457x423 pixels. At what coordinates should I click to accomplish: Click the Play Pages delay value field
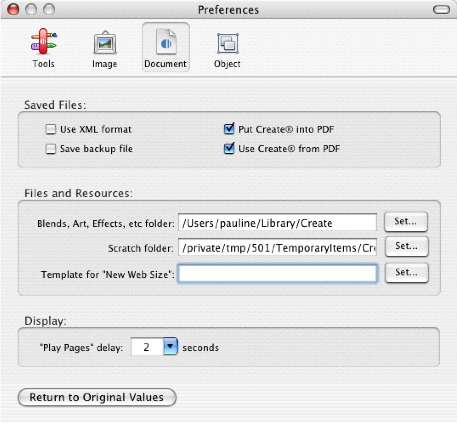click(147, 347)
